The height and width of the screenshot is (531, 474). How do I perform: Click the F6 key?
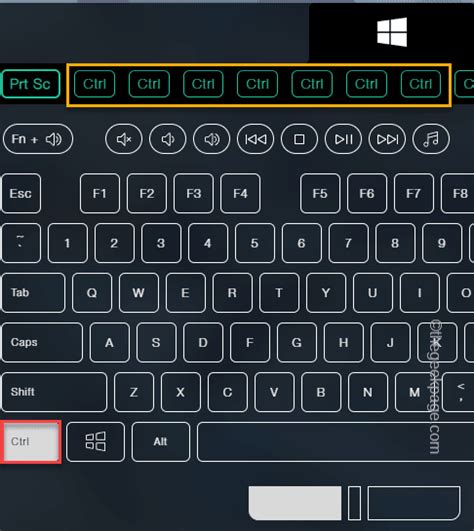(367, 193)
